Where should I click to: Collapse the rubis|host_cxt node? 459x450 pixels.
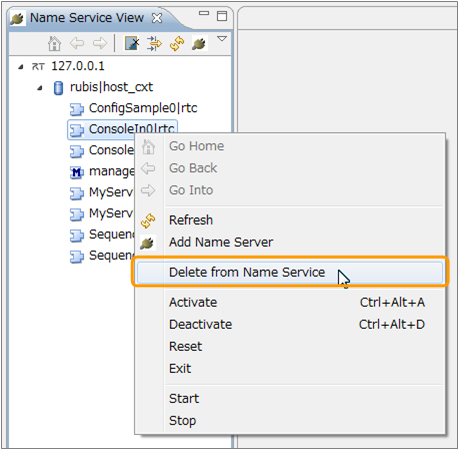coord(40,88)
